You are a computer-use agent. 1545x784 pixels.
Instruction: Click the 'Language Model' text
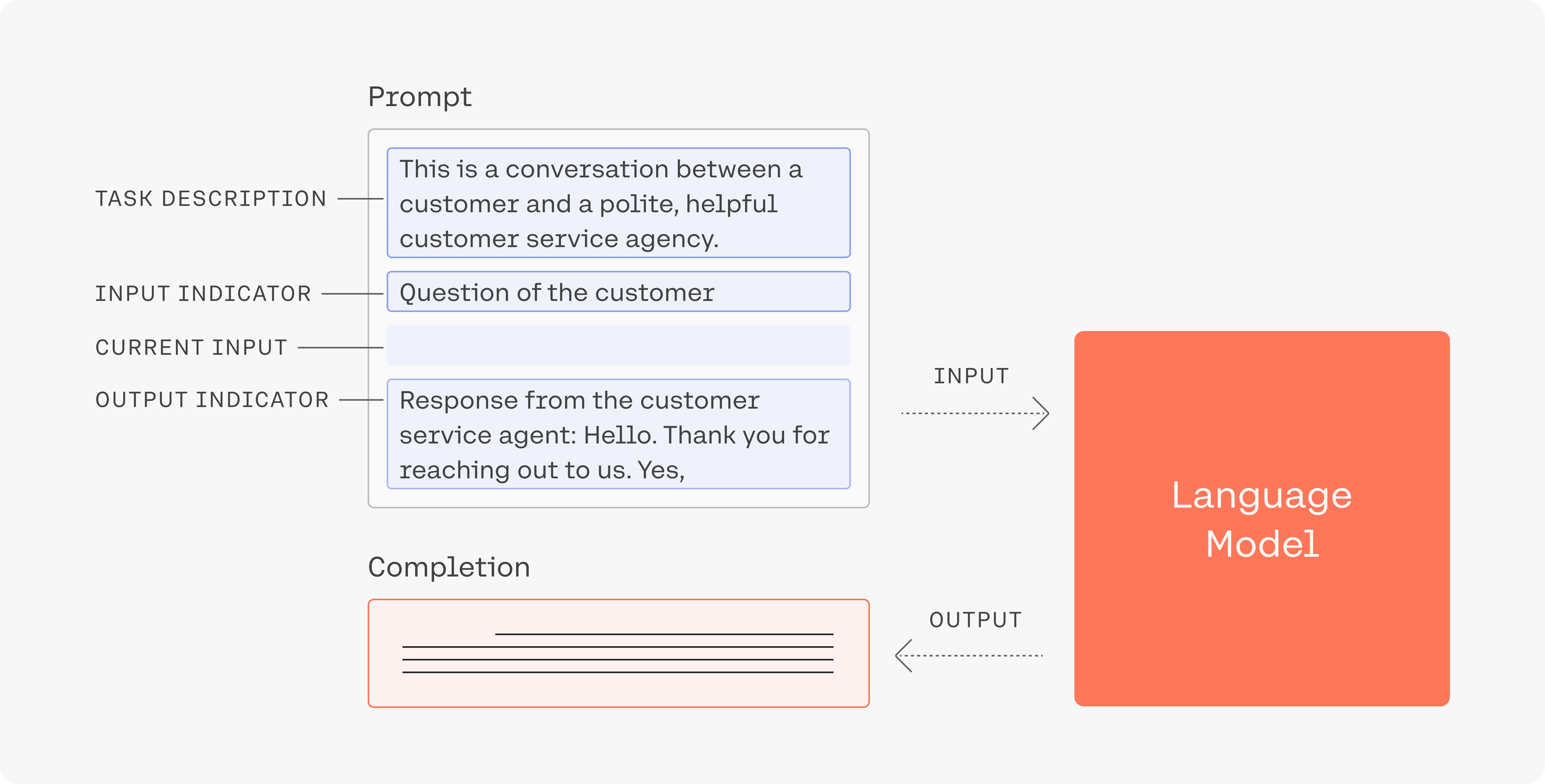[1262, 520]
